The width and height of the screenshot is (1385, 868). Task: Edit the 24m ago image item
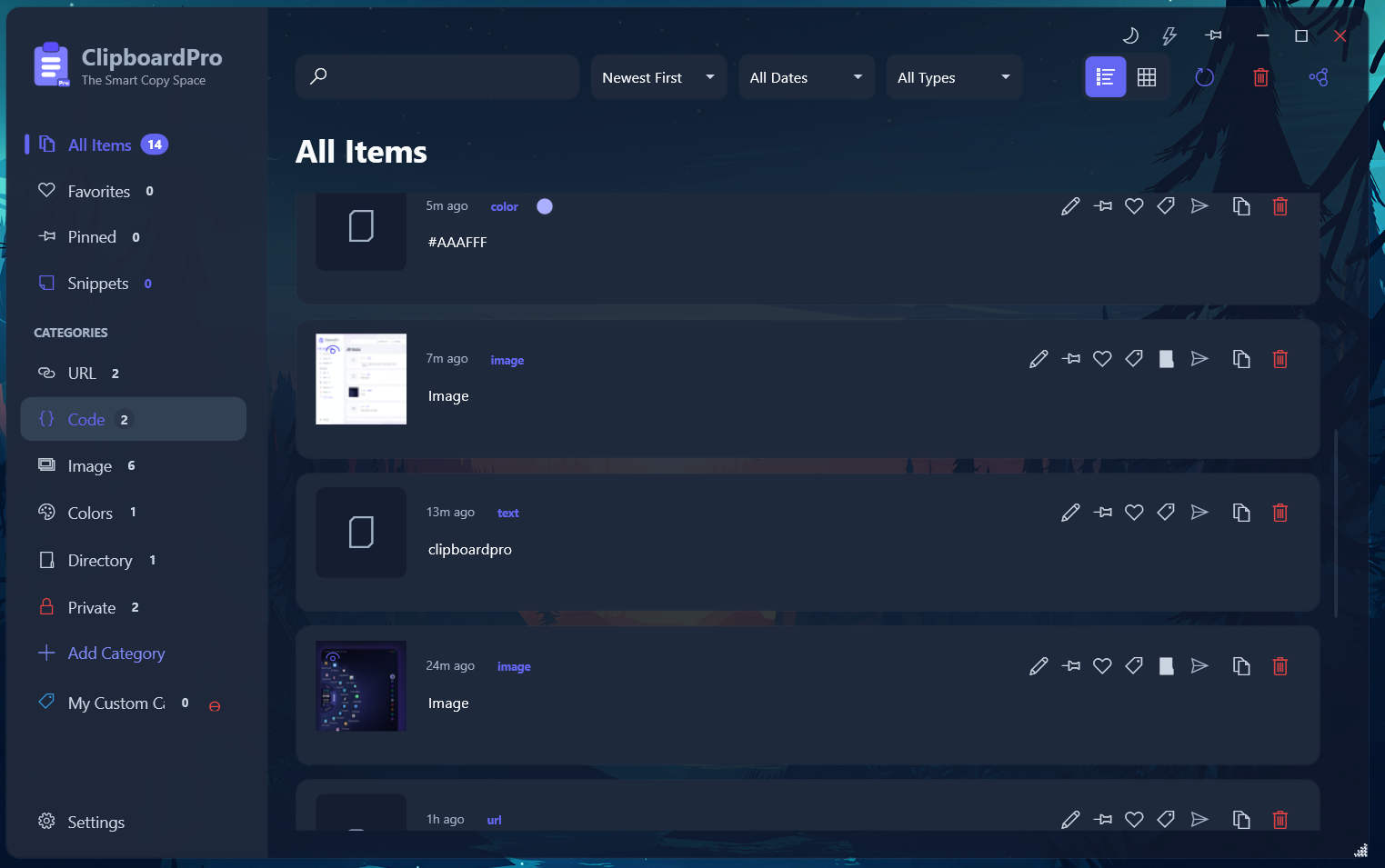(1039, 666)
